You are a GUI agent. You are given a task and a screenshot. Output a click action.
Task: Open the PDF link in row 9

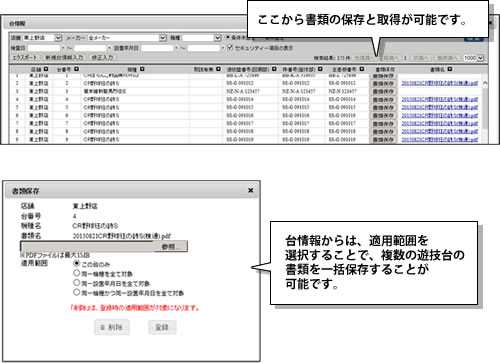(440, 139)
